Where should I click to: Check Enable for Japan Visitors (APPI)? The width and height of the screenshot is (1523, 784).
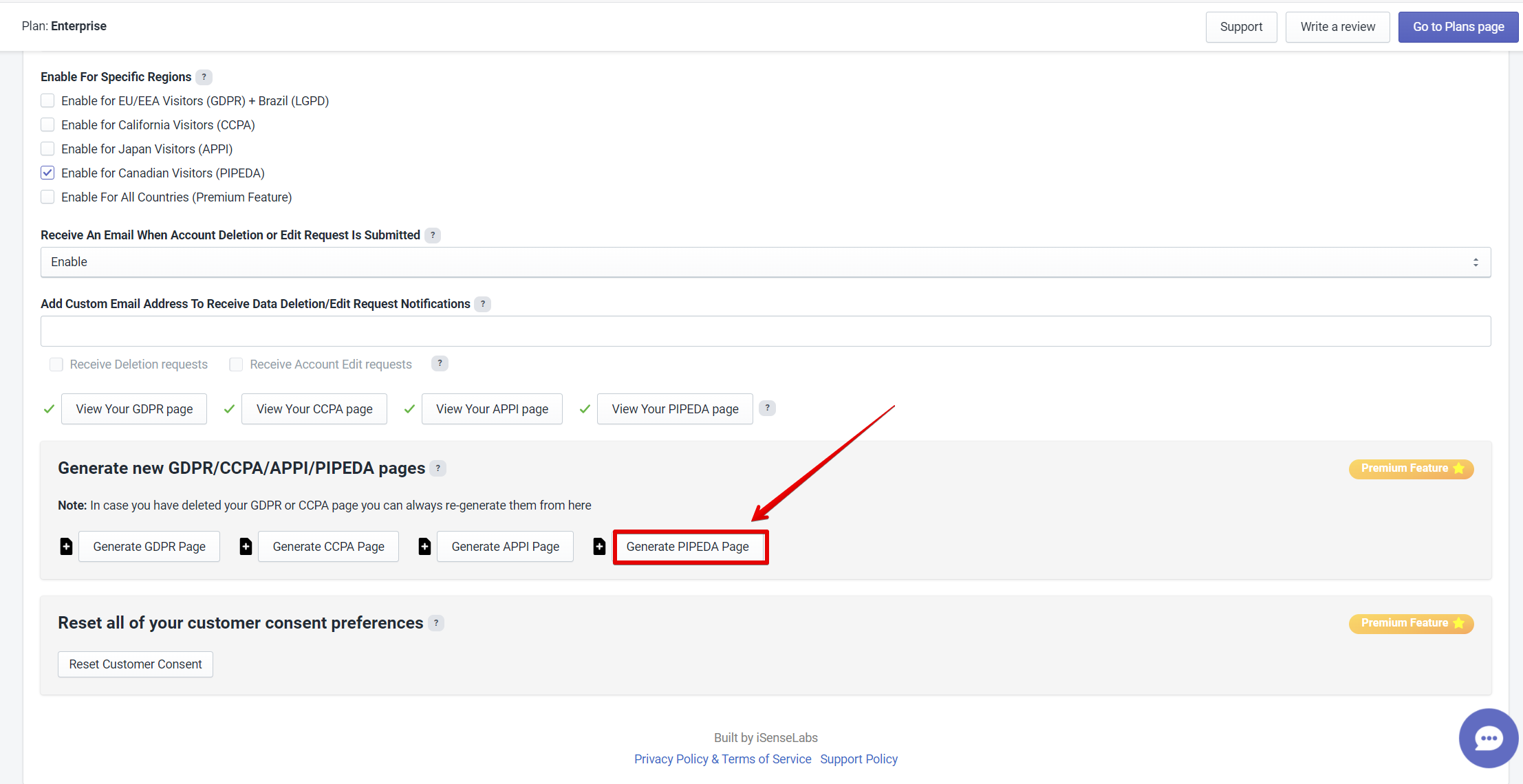click(47, 149)
